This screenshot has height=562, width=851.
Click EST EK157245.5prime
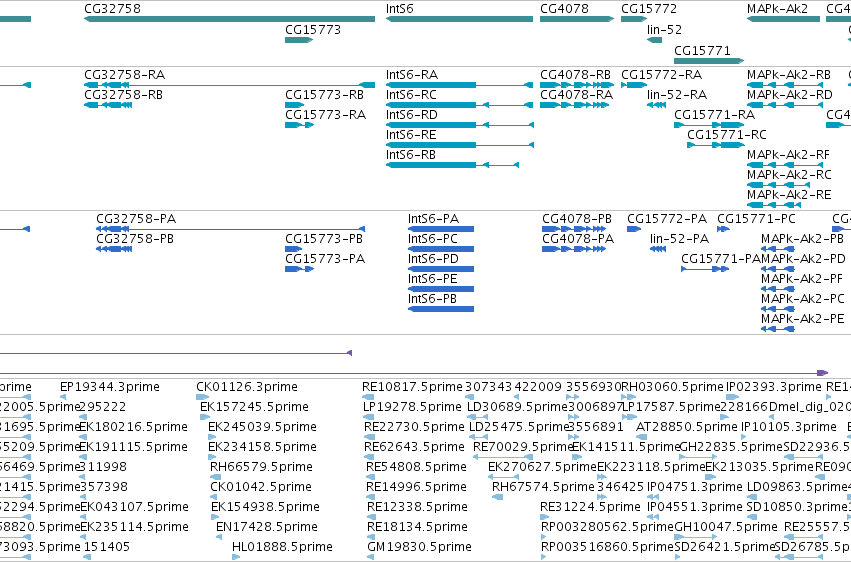pyautogui.click(x=205, y=417)
